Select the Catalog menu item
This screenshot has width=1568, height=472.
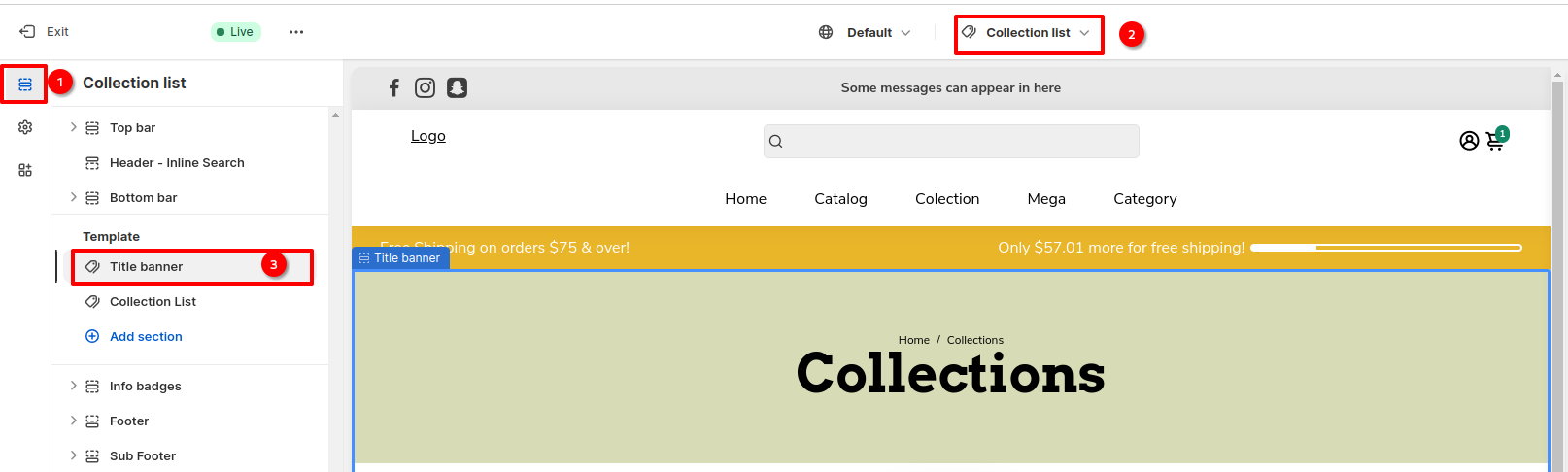(840, 199)
